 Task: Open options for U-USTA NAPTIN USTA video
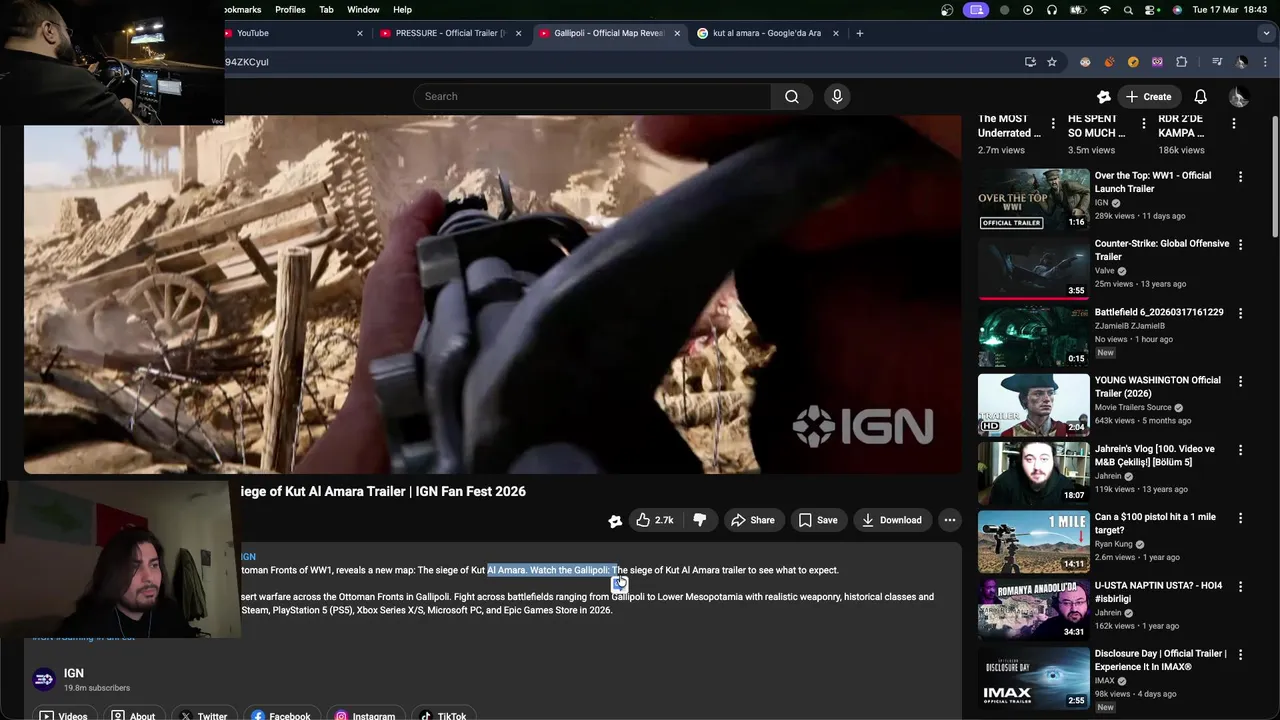[1240, 586]
